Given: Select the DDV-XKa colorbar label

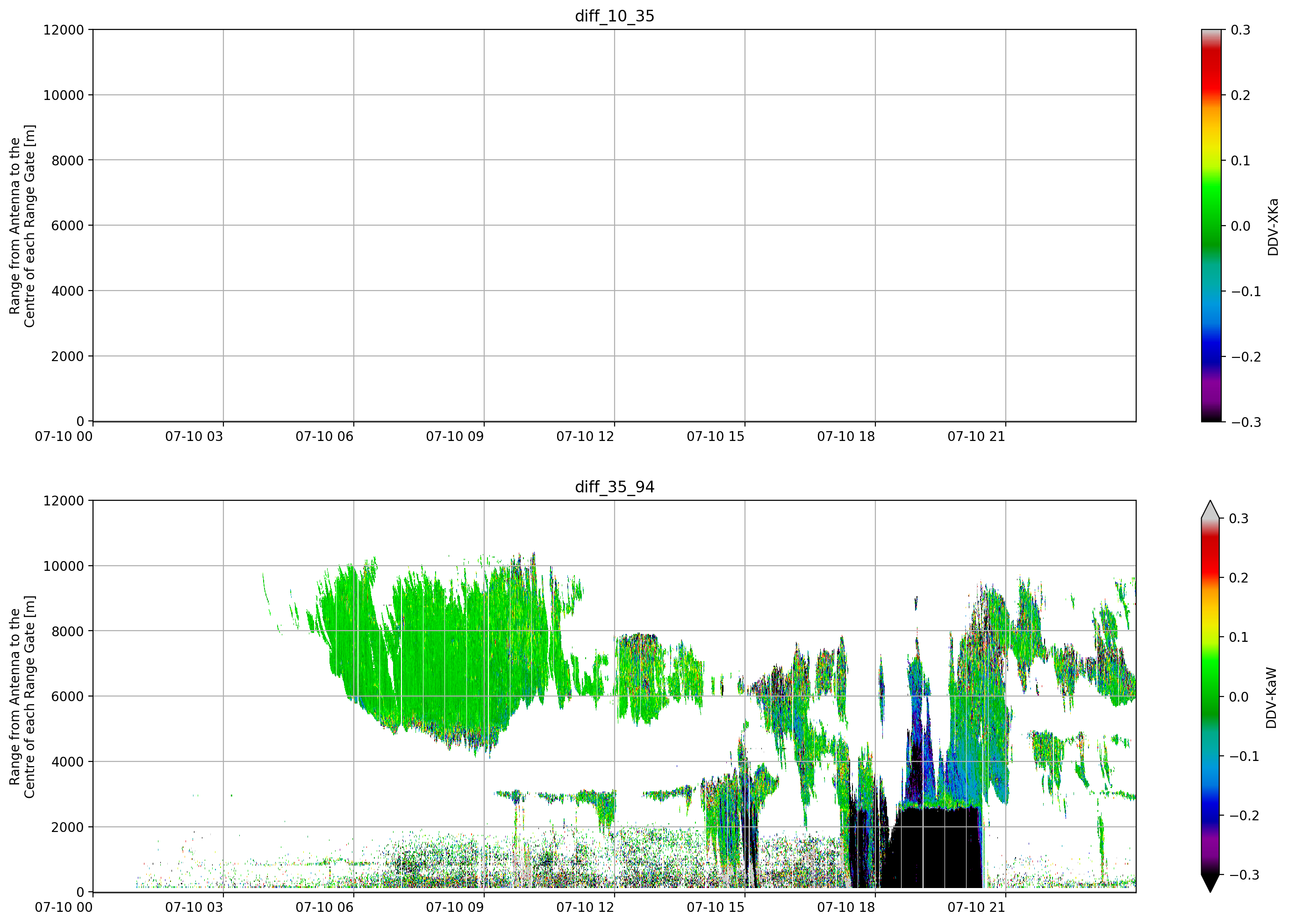Looking at the screenshot, I should 1273,227.
